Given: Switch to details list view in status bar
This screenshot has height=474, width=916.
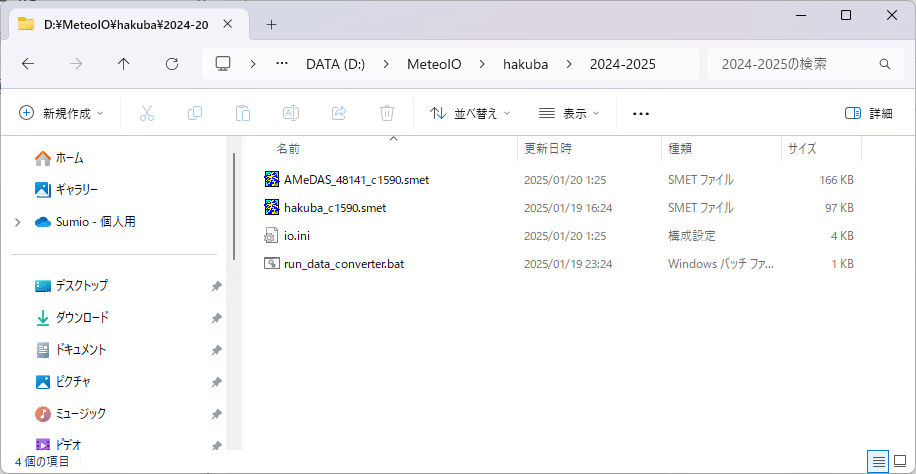Looking at the screenshot, I should (x=878, y=462).
